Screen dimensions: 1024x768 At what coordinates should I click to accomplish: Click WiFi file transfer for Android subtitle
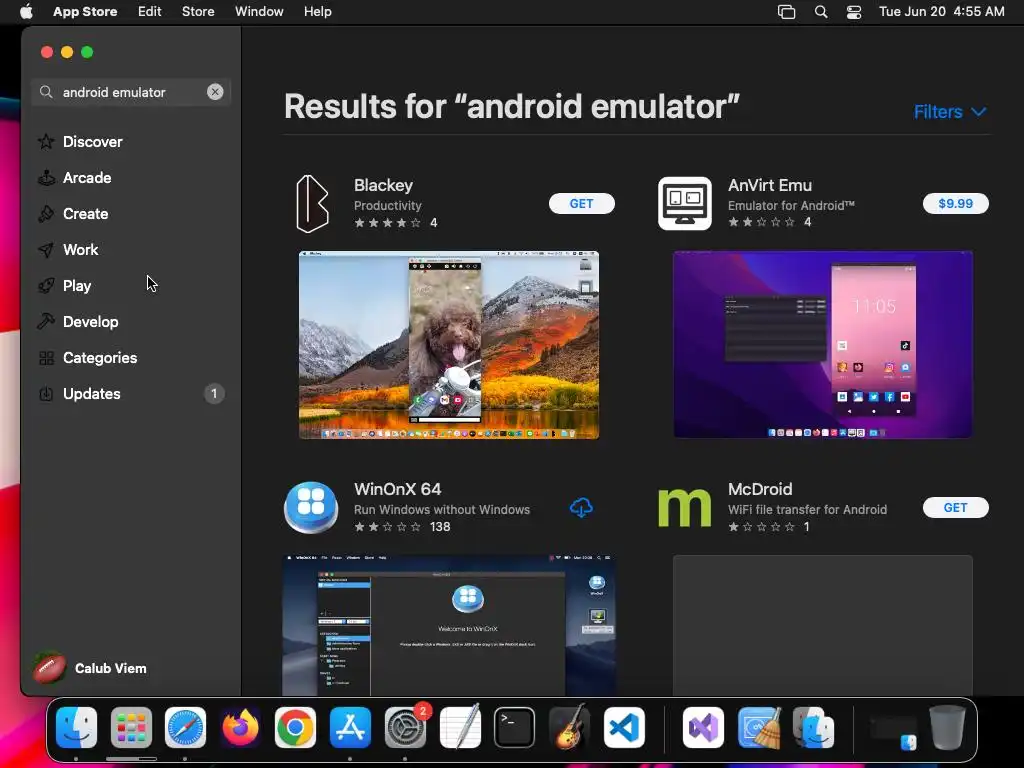coord(808,509)
